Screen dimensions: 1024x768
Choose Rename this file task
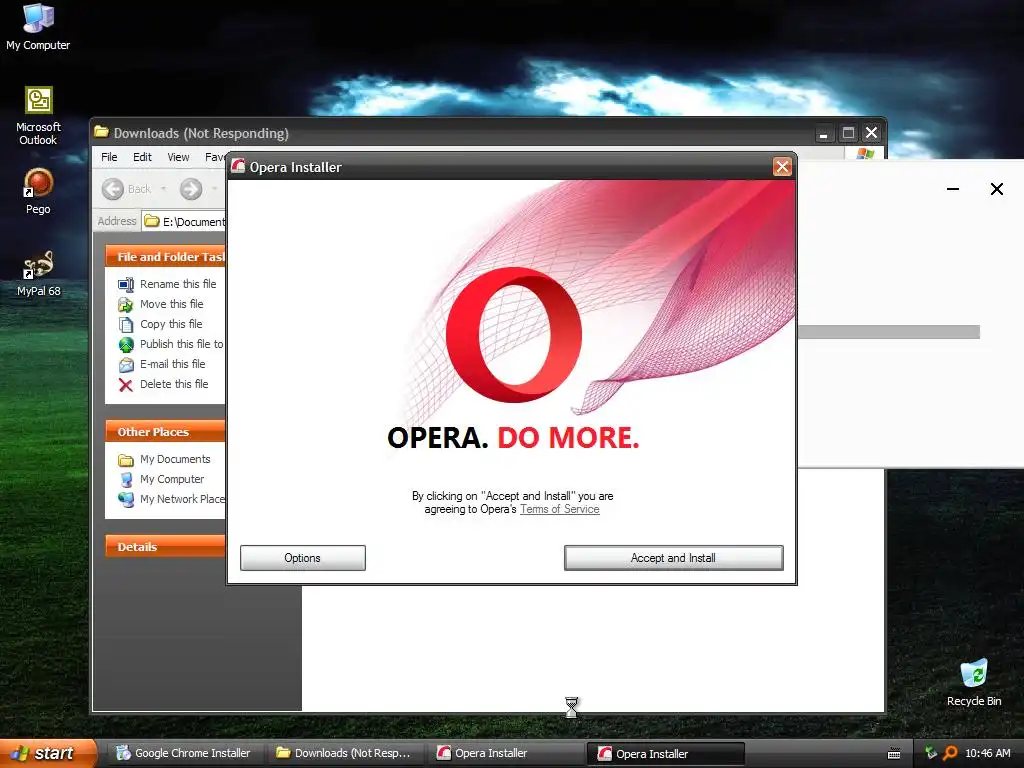pos(178,284)
